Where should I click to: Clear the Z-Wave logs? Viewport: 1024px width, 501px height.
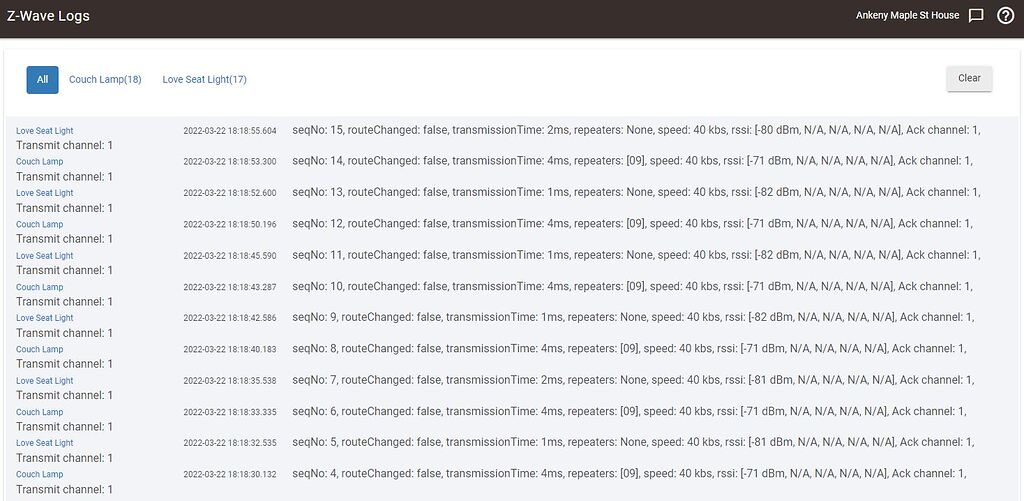[x=969, y=78]
